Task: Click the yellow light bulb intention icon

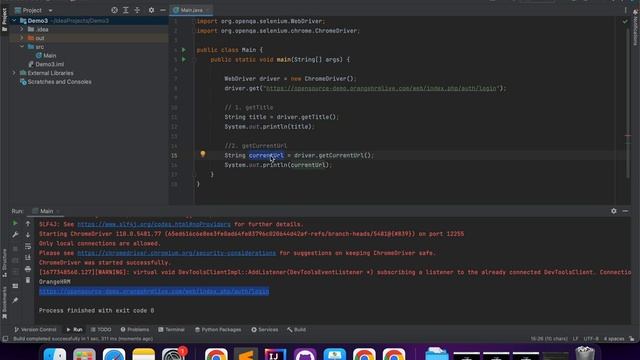Action: (x=202, y=154)
